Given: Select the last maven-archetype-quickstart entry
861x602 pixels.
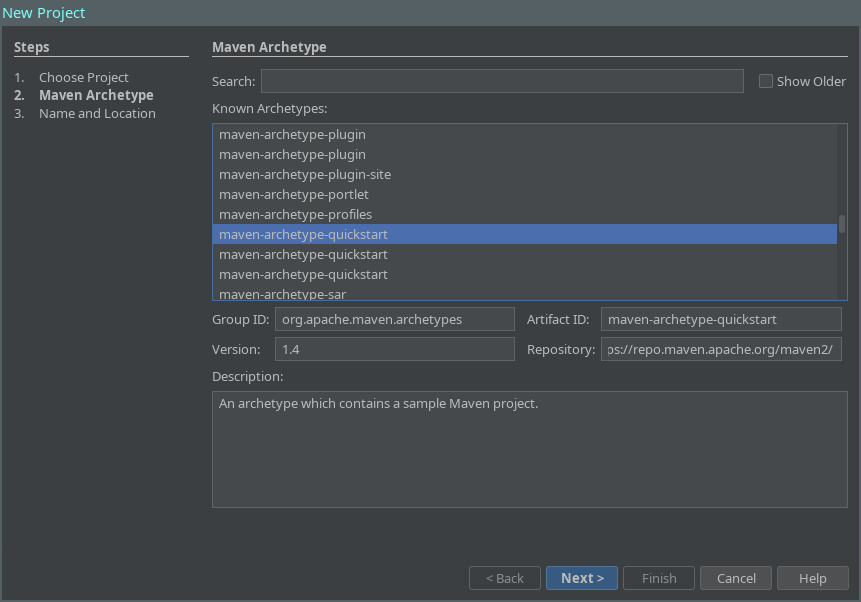Looking at the screenshot, I should 303,274.
